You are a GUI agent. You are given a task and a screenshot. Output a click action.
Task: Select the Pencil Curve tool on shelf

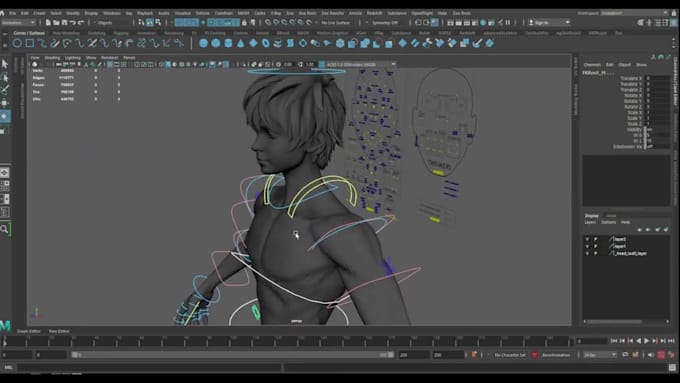click(x=55, y=43)
